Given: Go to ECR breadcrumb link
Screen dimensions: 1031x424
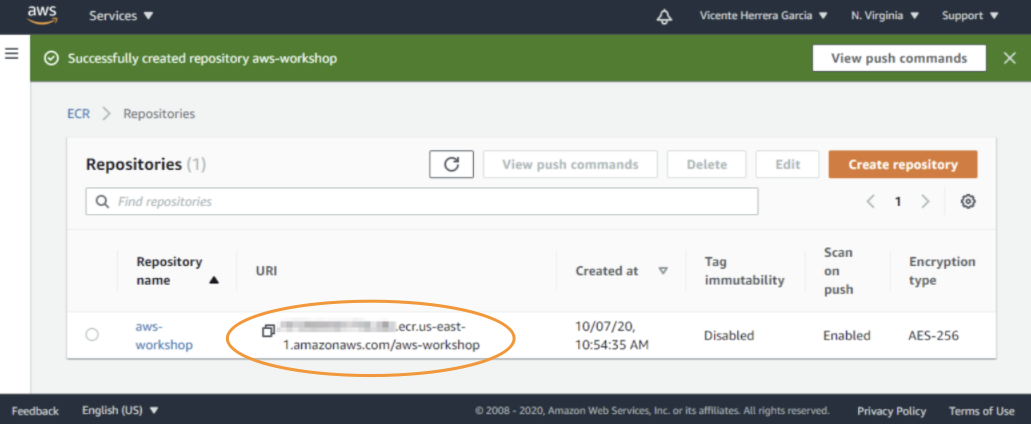Looking at the screenshot, I should (78, 114).
